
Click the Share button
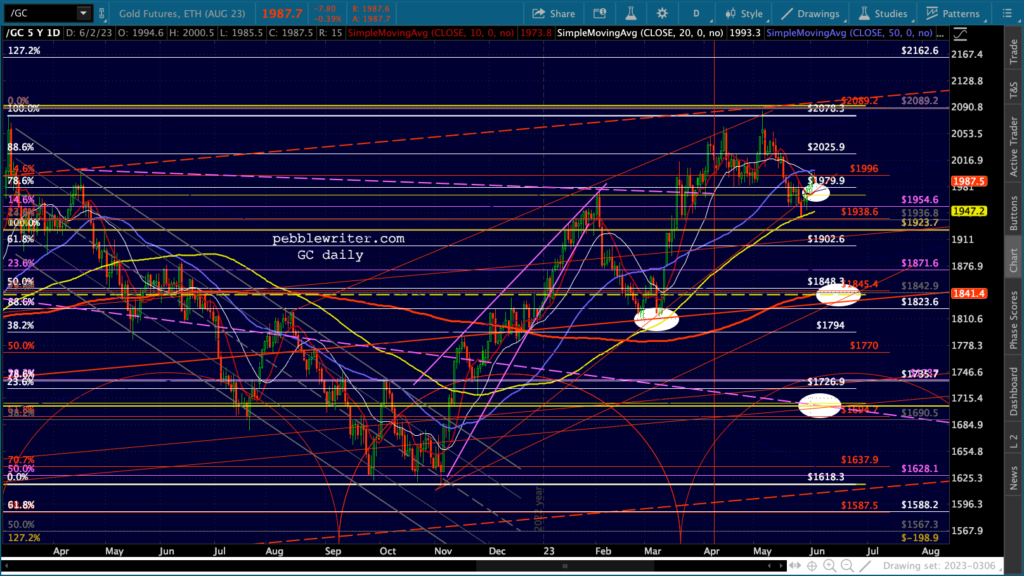coord(553,13)
